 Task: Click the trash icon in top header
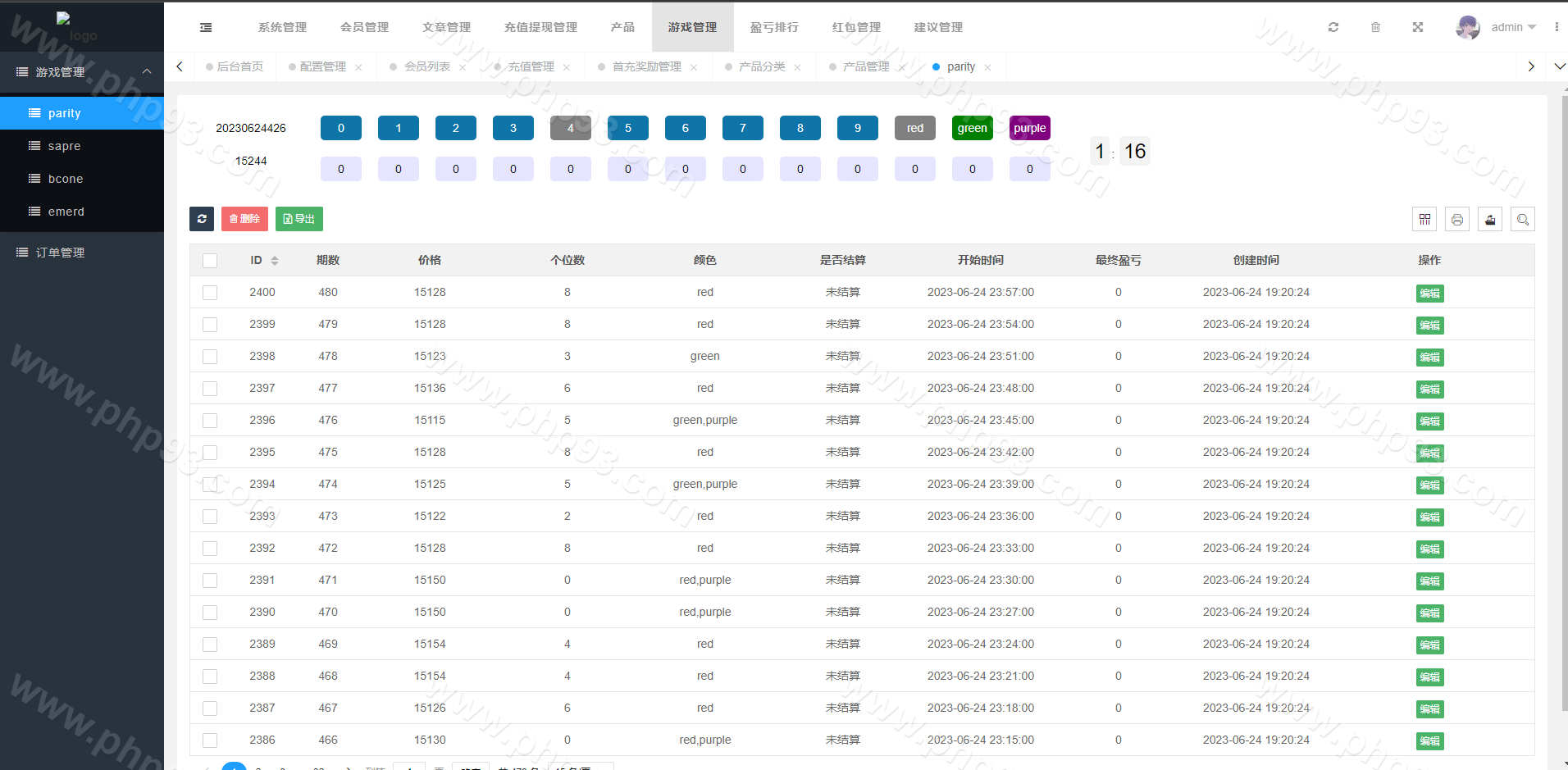pyautogui.click(x=1375, y=27)
